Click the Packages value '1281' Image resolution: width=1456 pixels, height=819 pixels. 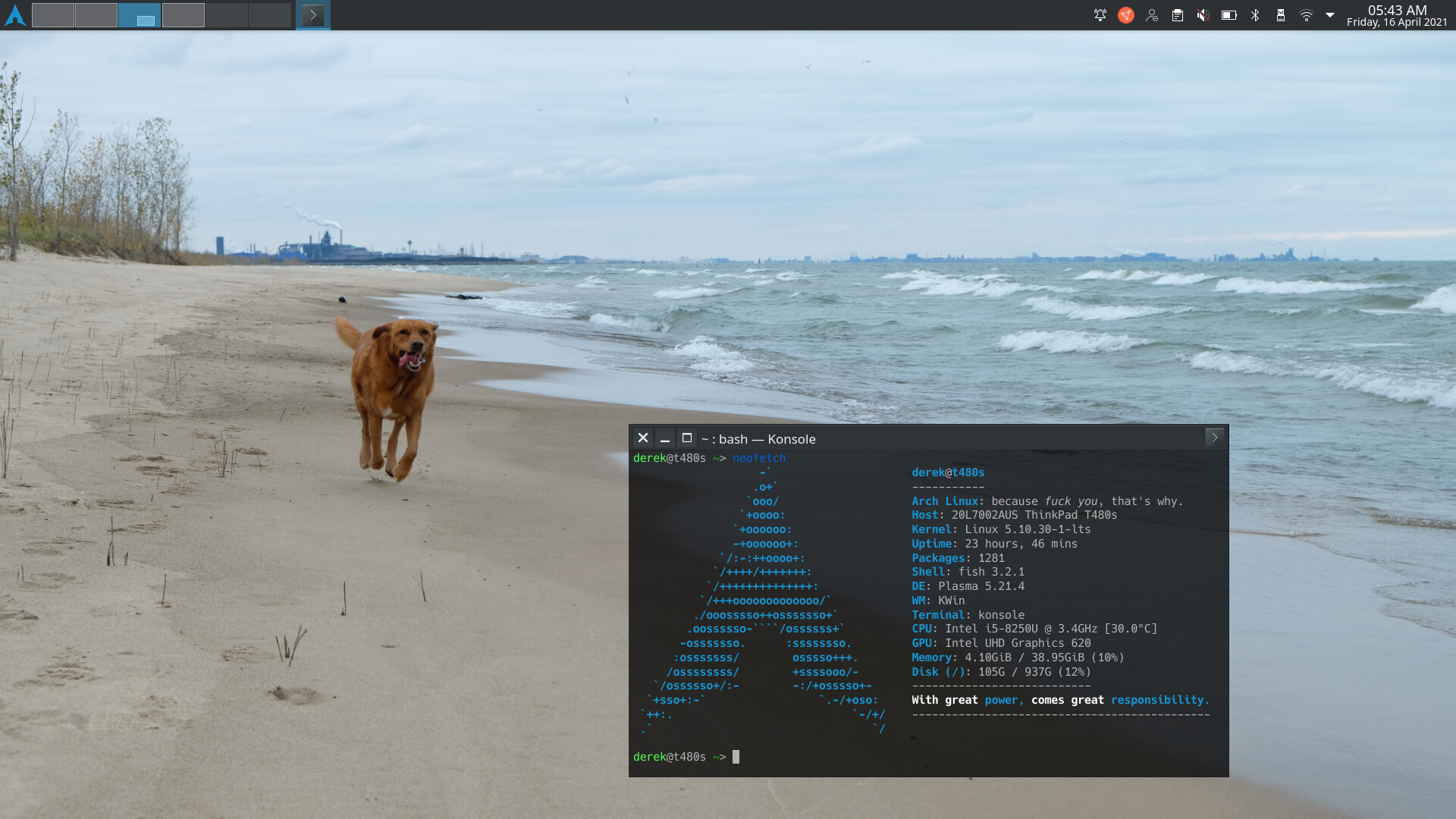(x=991, y=558)
